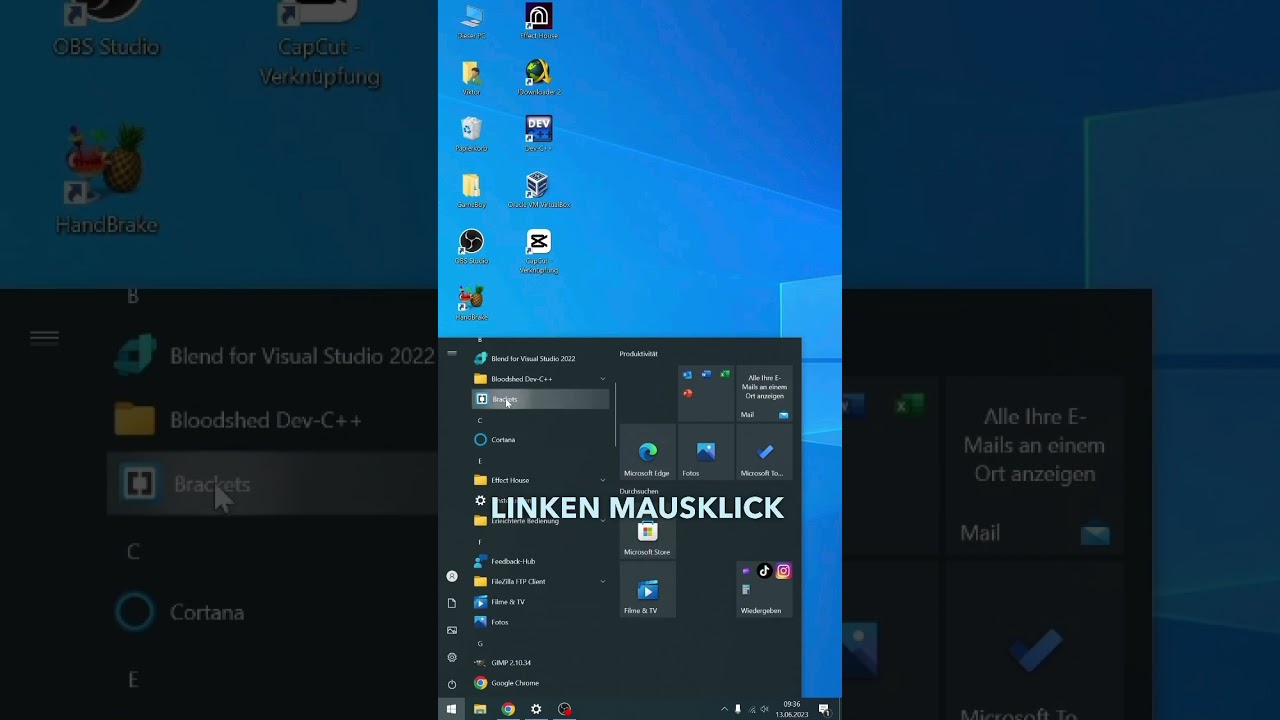Open Cortana from the app list
This screenshot has height=720, width=1280.
pyautogui.click(x=540, y=439)
